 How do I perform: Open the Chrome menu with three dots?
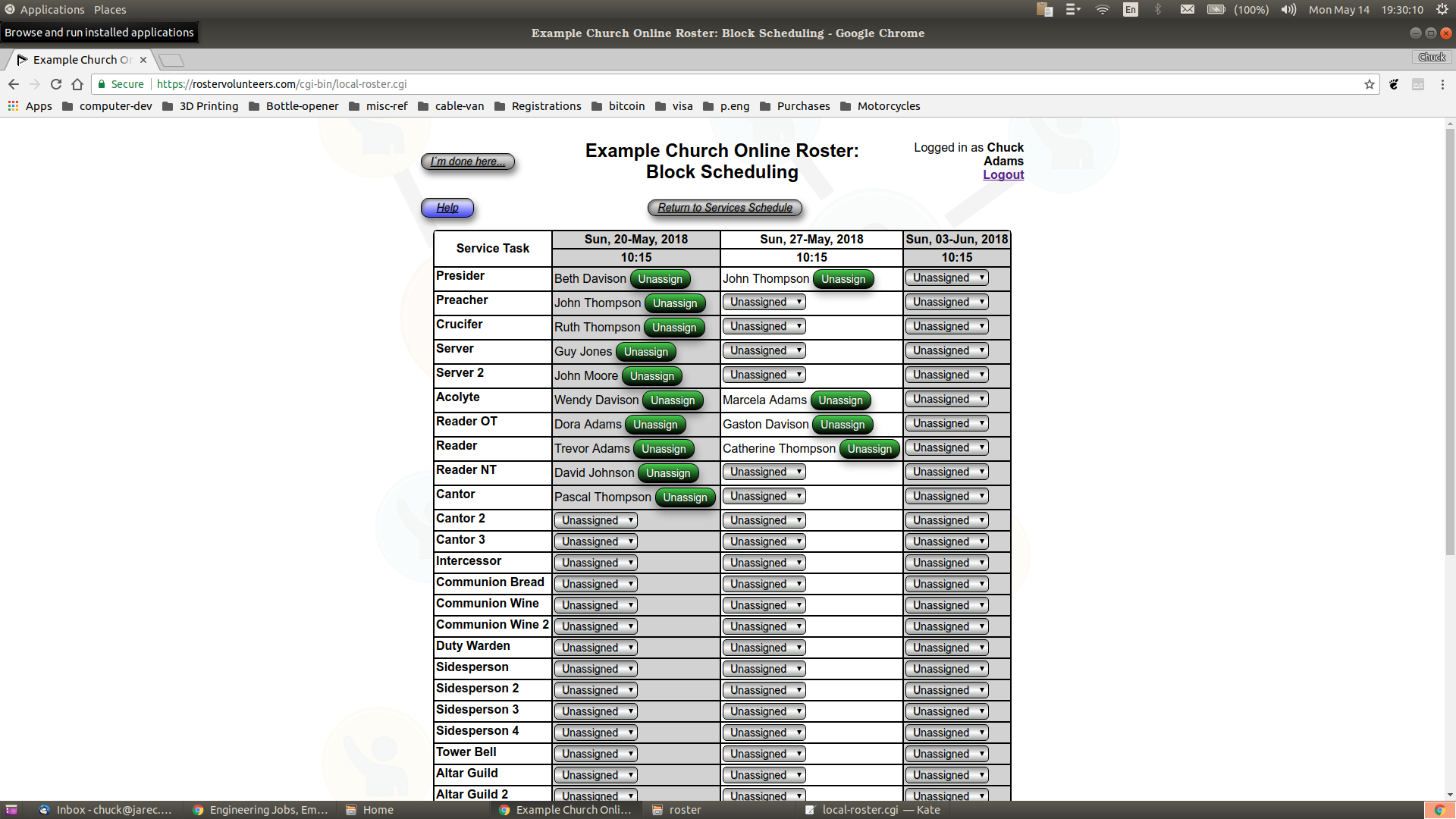(1442, 84)
